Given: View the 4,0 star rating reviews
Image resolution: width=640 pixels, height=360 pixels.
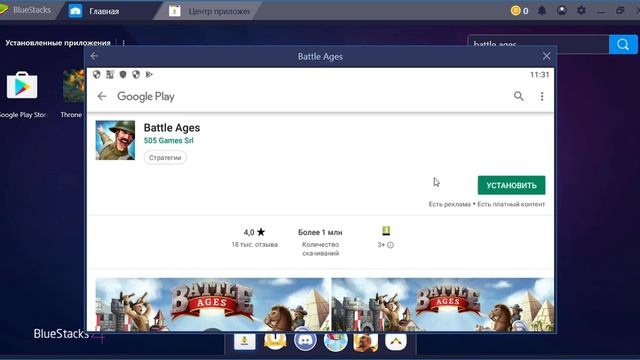Looking at the screenshot, I should [254, 232].
